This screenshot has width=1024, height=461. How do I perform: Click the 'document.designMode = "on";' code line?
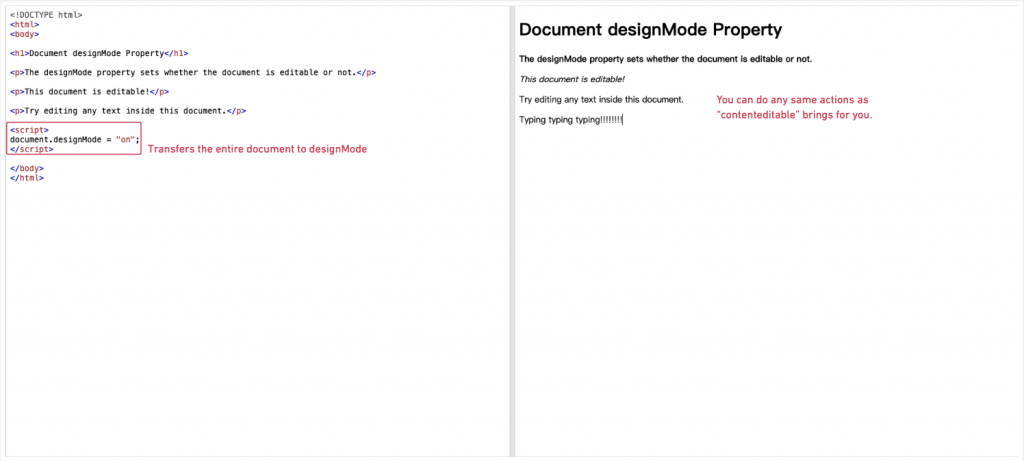tap(75, 139)
